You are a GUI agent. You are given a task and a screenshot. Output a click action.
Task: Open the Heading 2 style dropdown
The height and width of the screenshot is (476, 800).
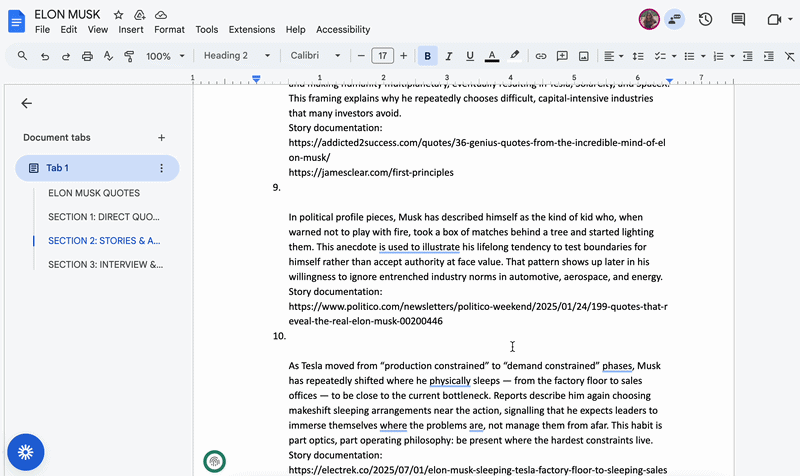tap(237, 56)
